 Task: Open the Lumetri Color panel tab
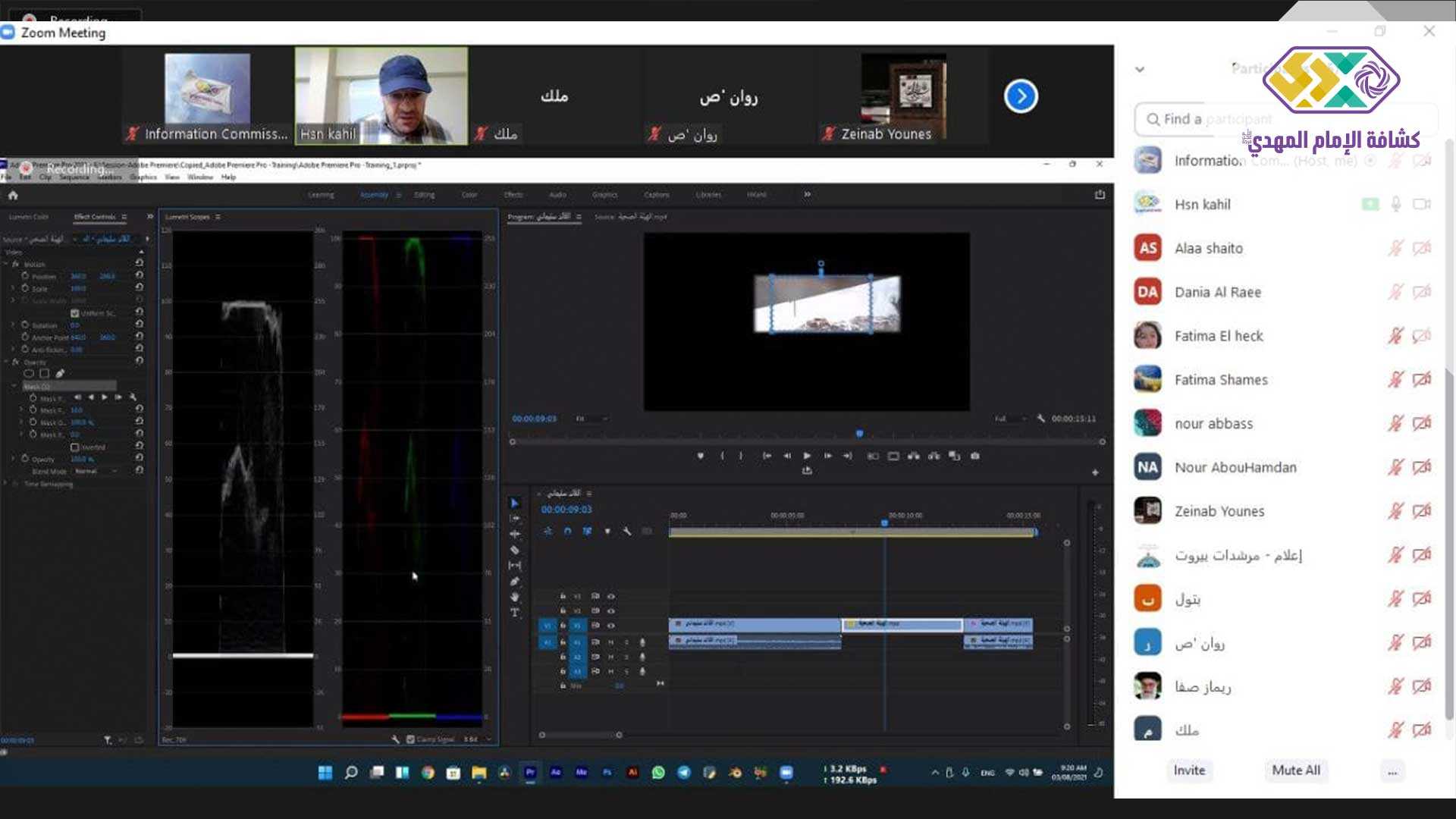[29, 217]
